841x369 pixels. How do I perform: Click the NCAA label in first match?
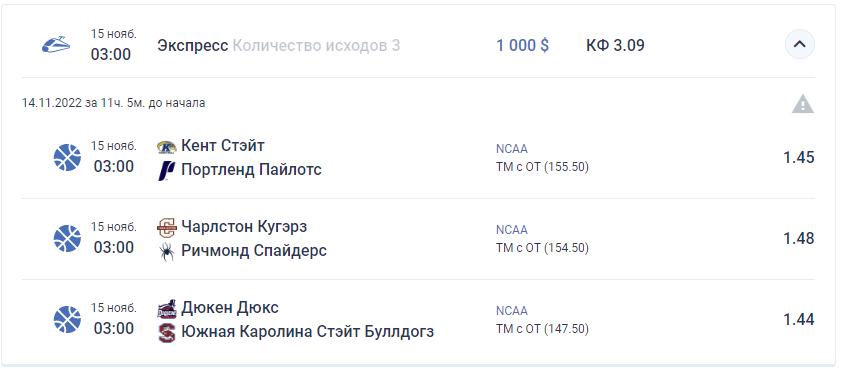point(512,149)
